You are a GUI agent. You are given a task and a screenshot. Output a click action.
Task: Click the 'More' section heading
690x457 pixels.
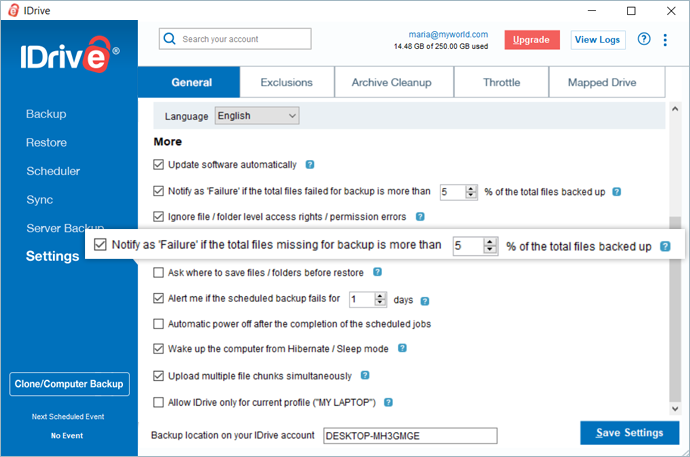tap(168, 142)
